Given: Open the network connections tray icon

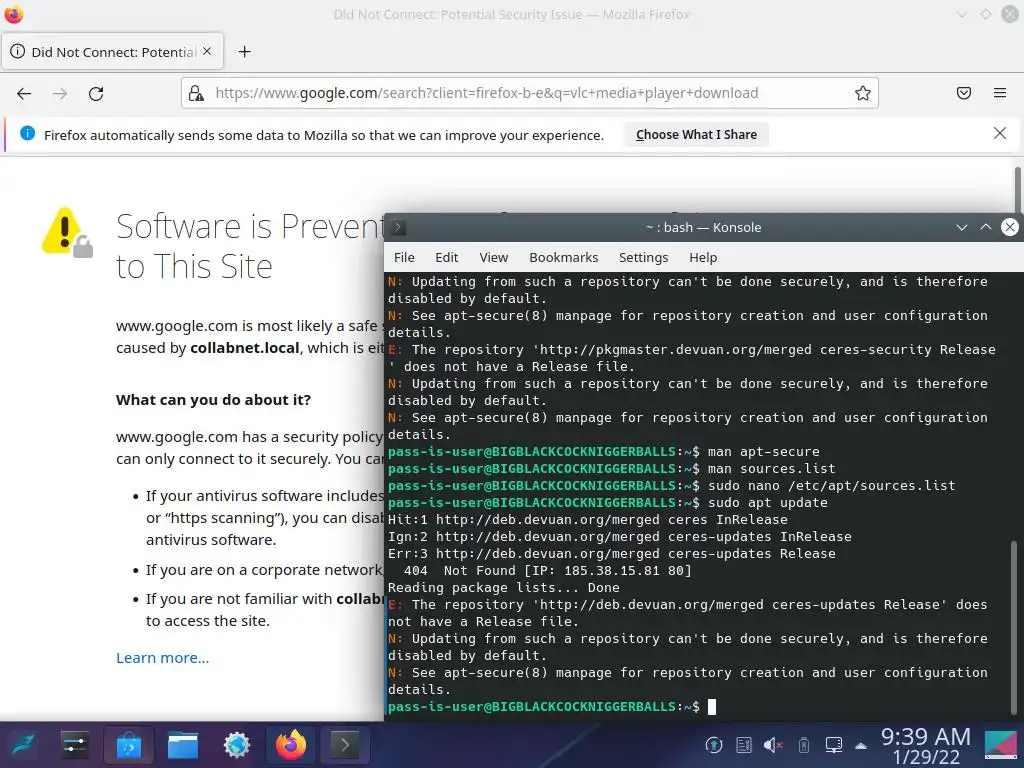Looking at the screenshot, I should pyautogui.click(x=834, y=745).
